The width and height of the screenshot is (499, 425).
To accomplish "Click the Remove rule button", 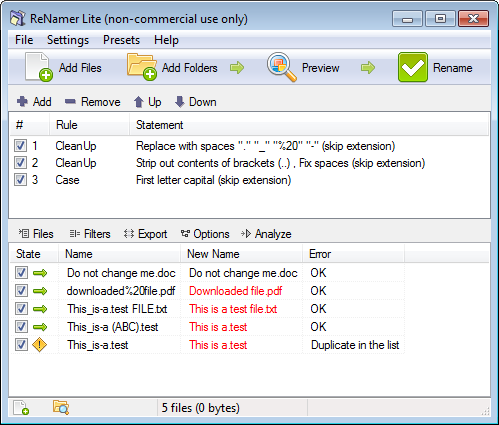I will pyautogui.click(x=92, y=102).
